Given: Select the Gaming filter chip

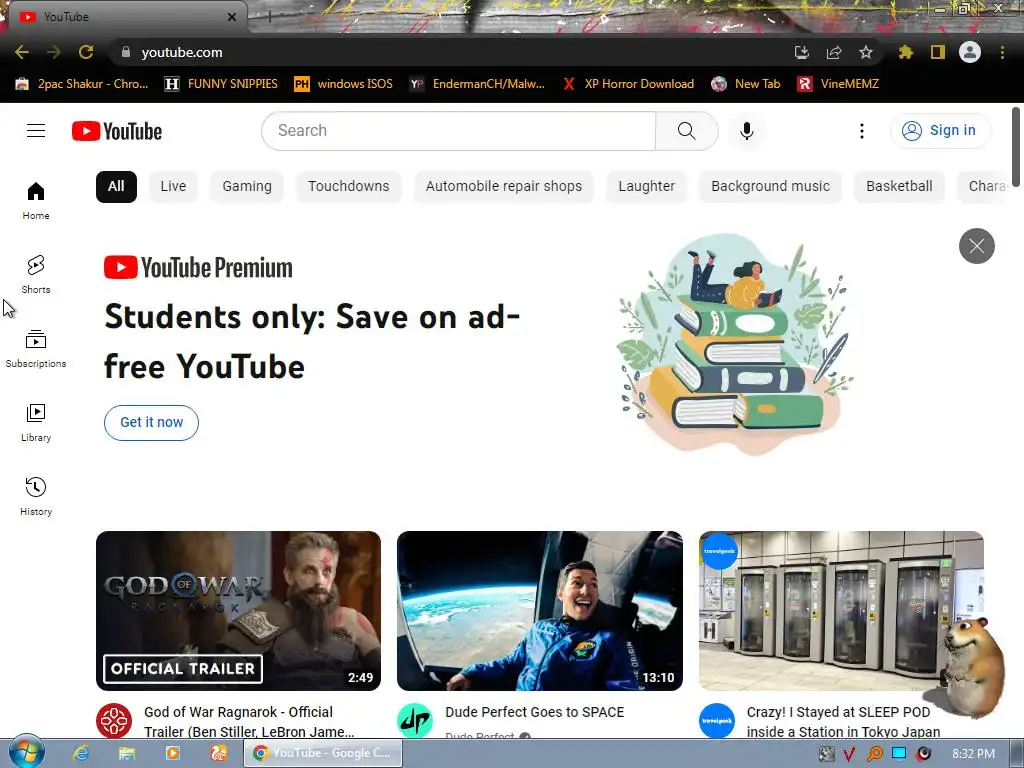Looking at the screenshot, I should point(247,186).
